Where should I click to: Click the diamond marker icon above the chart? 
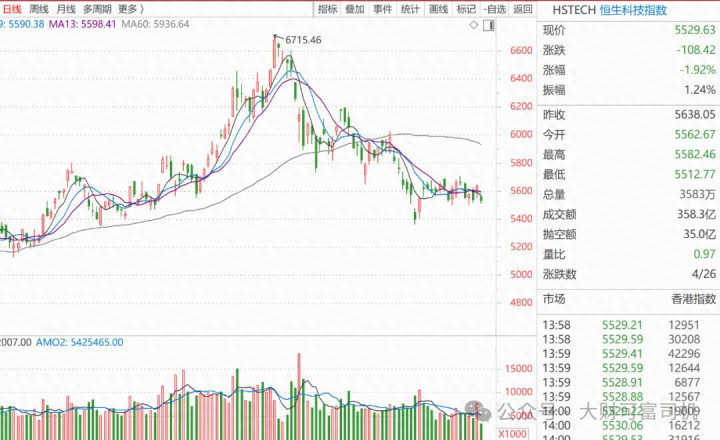click(474, 25)
